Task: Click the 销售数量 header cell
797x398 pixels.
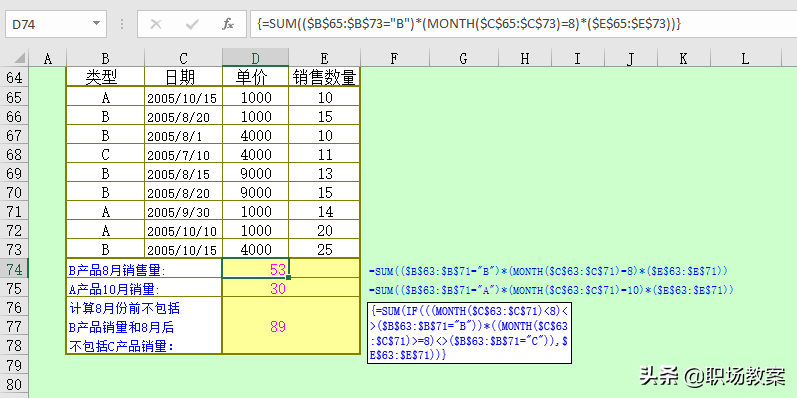Action: pos(325,77)
